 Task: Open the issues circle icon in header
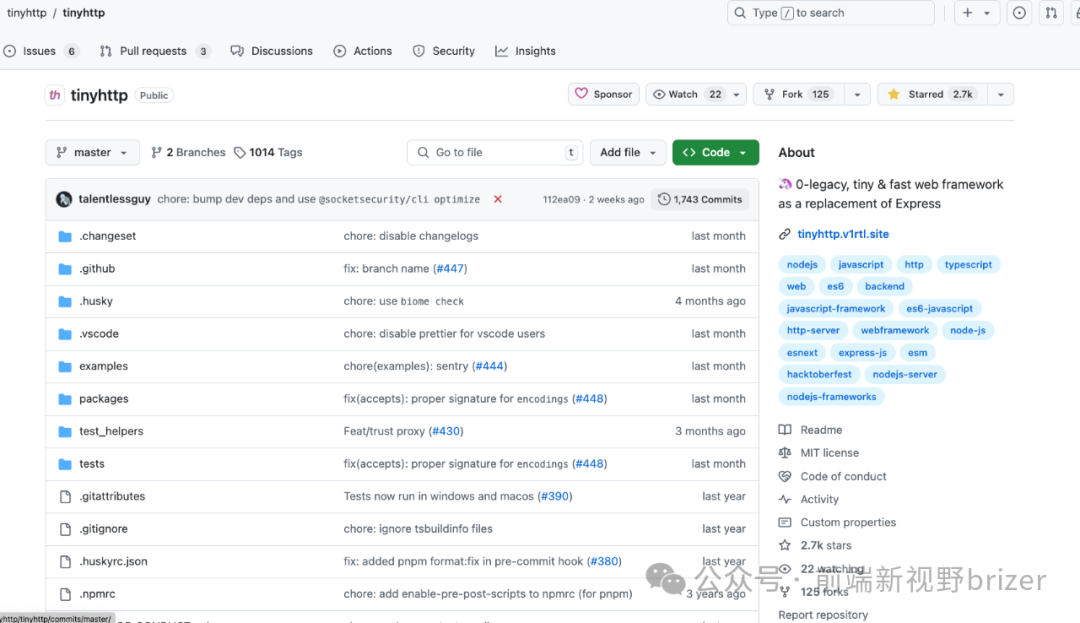pos(1019,13)
